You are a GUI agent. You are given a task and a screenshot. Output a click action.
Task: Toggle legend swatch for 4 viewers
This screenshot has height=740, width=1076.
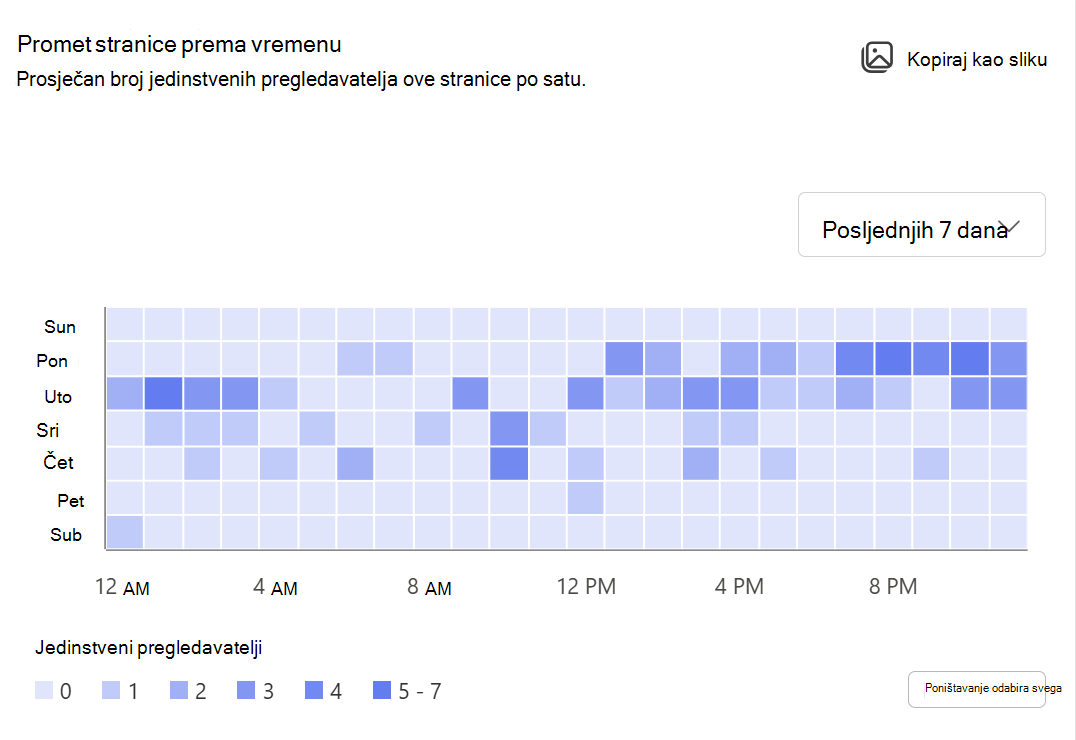[x=314, y=690]
